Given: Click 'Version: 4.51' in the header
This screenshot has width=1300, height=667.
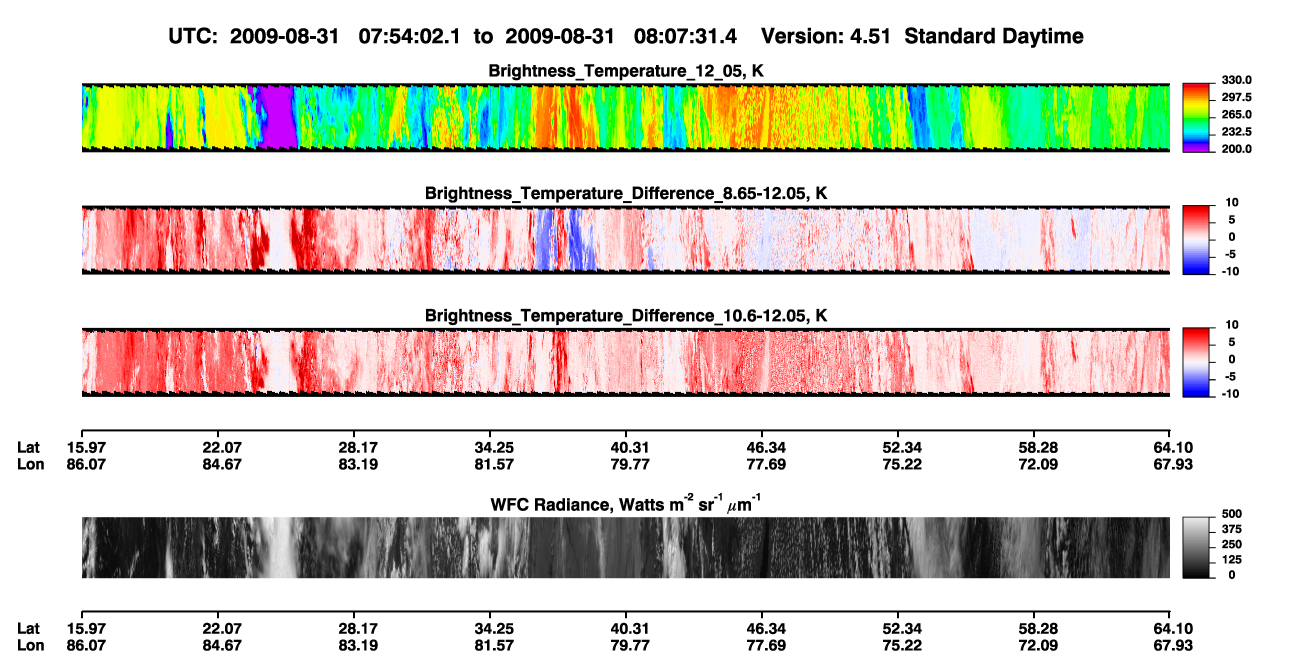Looking at the screenshot, I should tap(826, 36).
